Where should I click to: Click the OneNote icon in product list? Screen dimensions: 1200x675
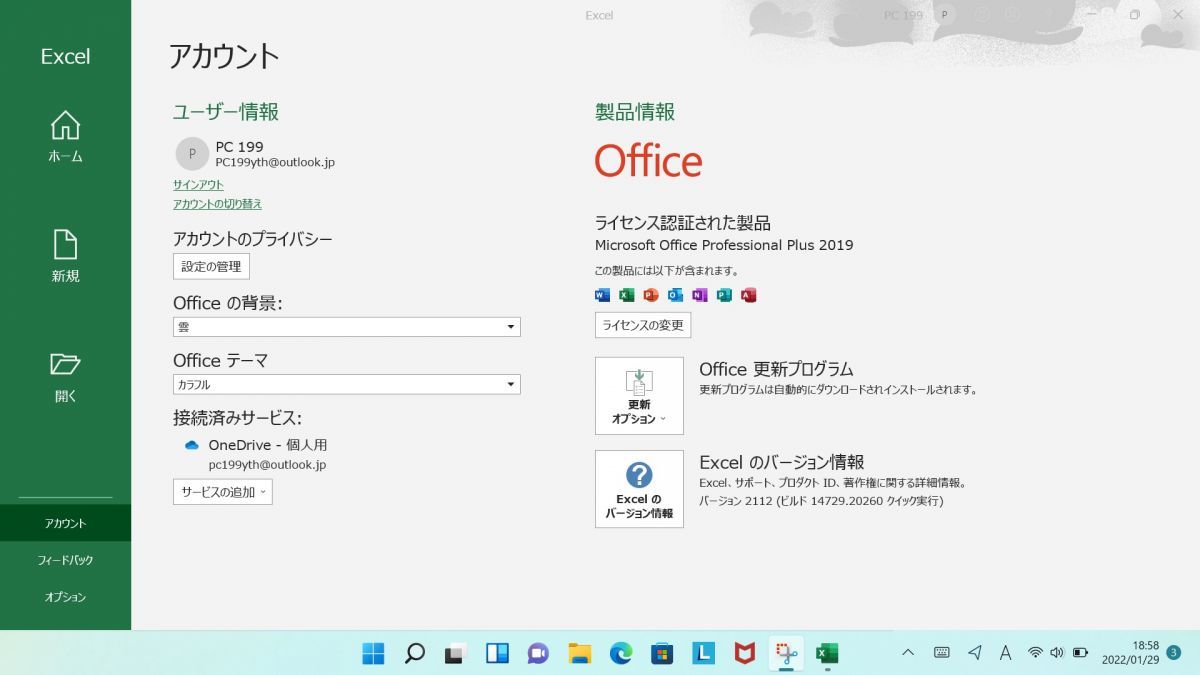pos(700,295)
